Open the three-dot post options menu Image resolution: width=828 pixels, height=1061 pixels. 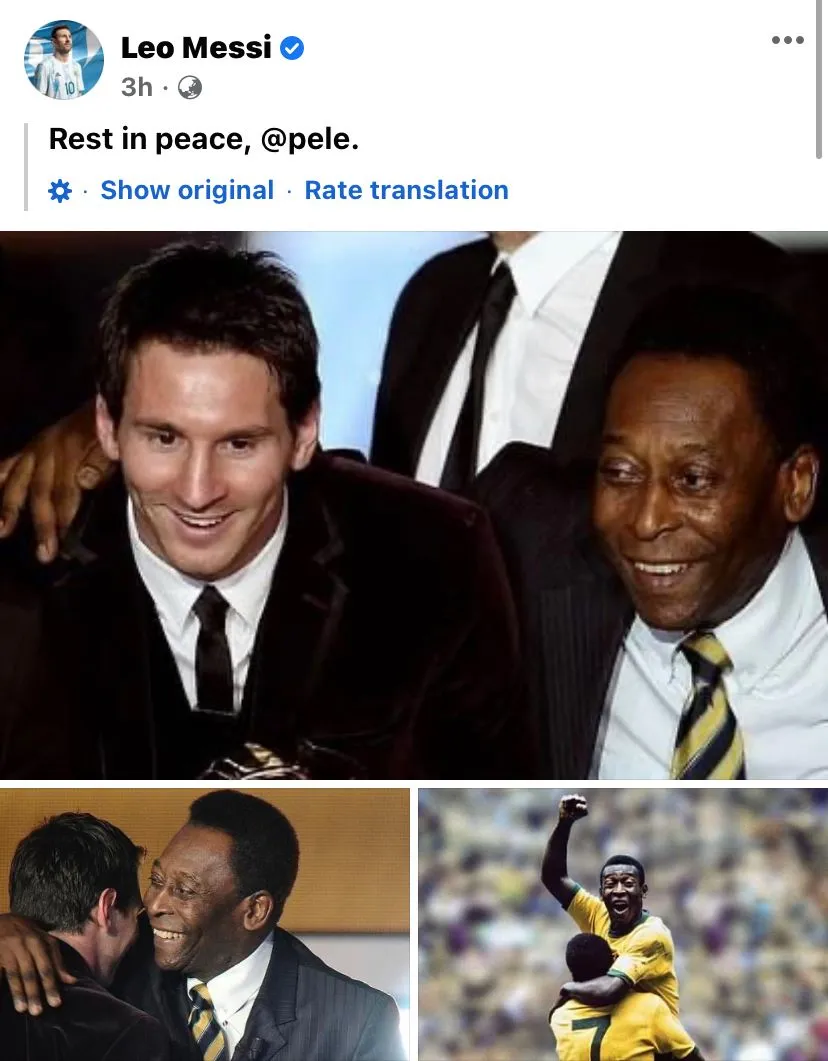787,40
